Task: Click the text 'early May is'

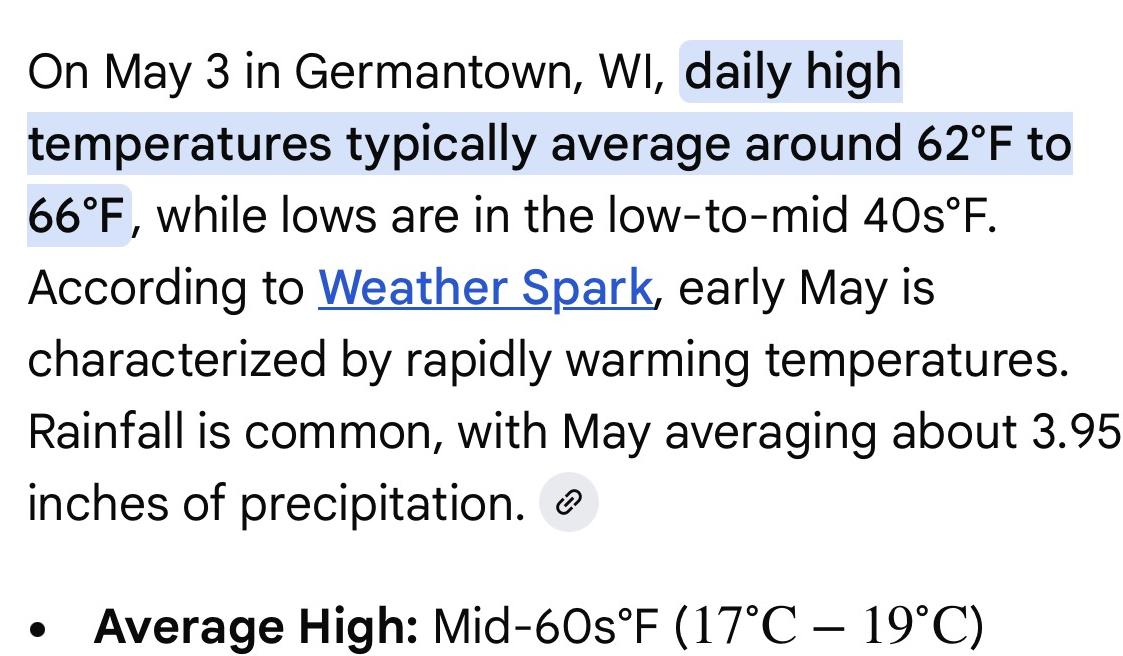Action: click(x=806, y=289)
